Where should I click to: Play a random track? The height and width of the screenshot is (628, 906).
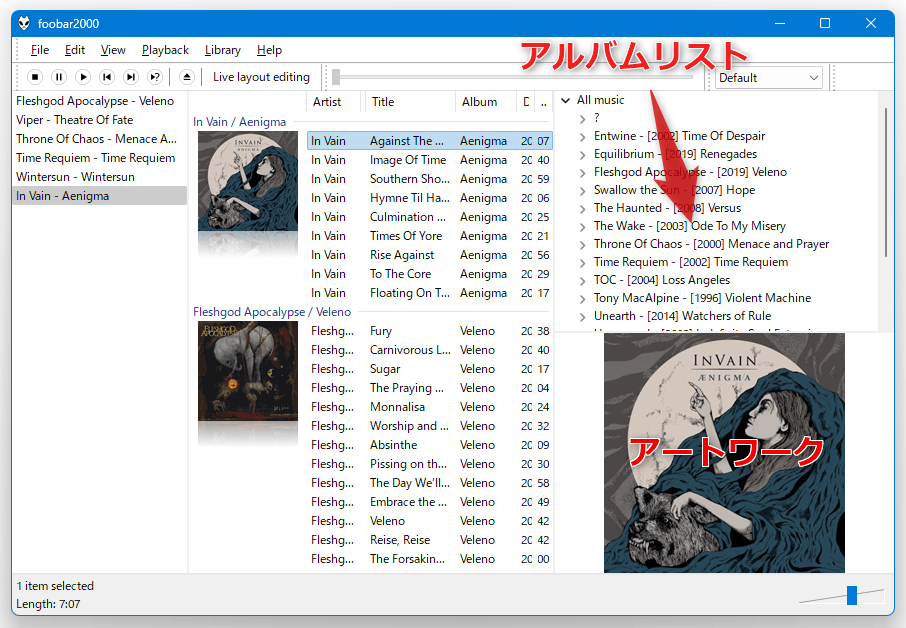coord(155,77)
